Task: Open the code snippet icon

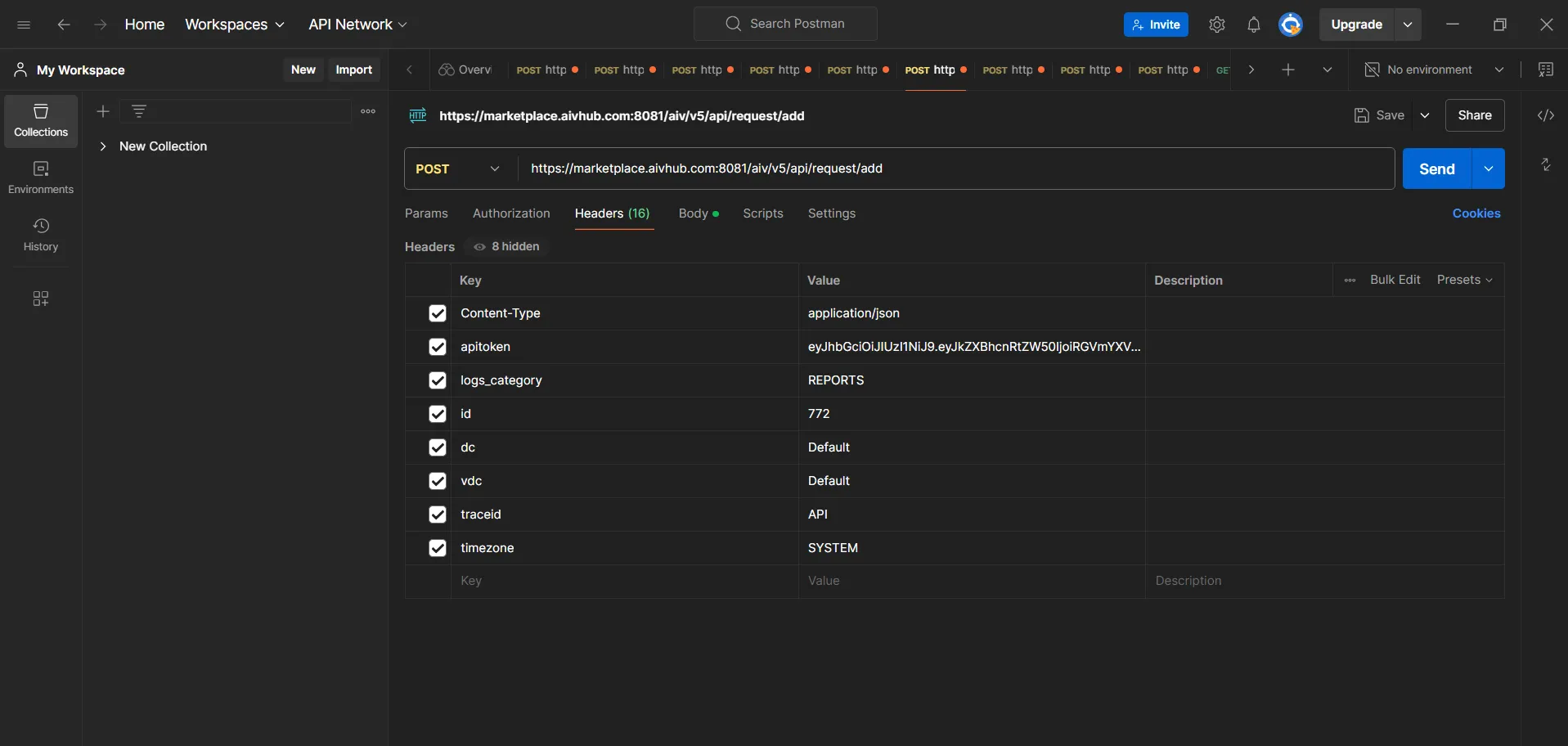Action: (x=1546, y=115)
